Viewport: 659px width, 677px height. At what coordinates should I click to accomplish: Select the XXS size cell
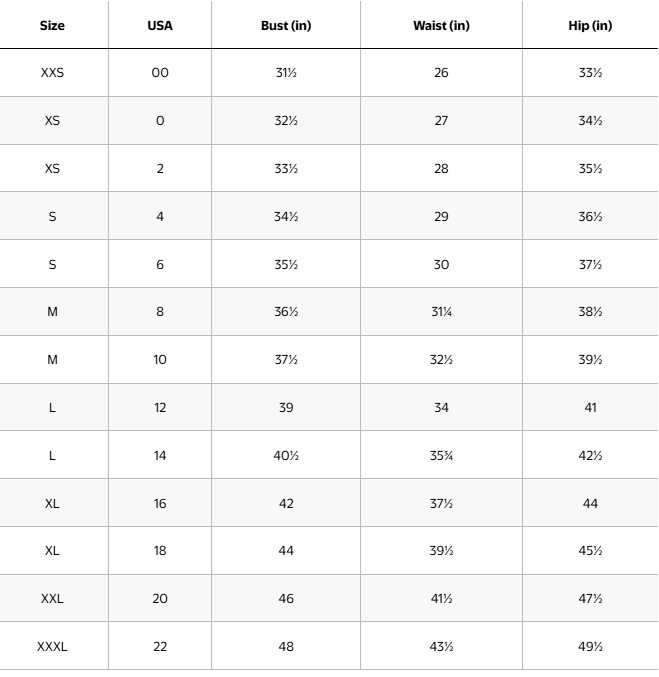coord(52,73)
